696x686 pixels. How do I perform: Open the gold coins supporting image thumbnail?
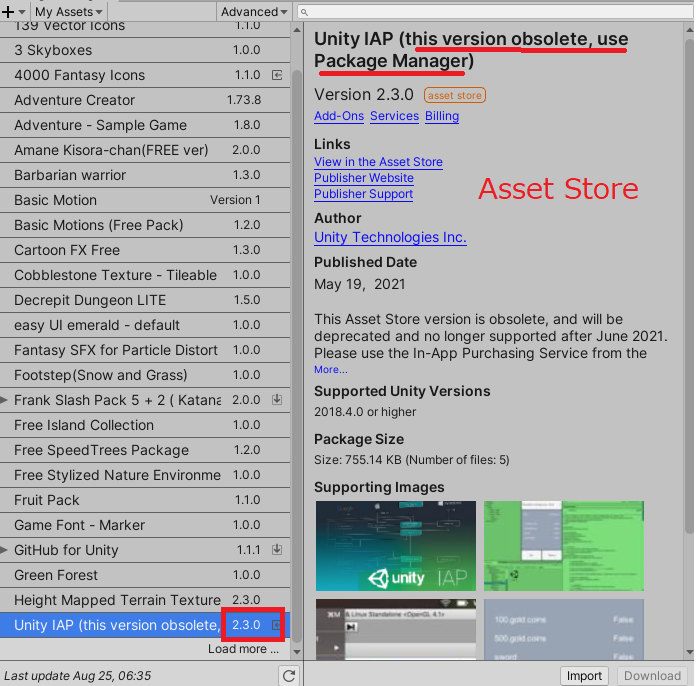564,629
